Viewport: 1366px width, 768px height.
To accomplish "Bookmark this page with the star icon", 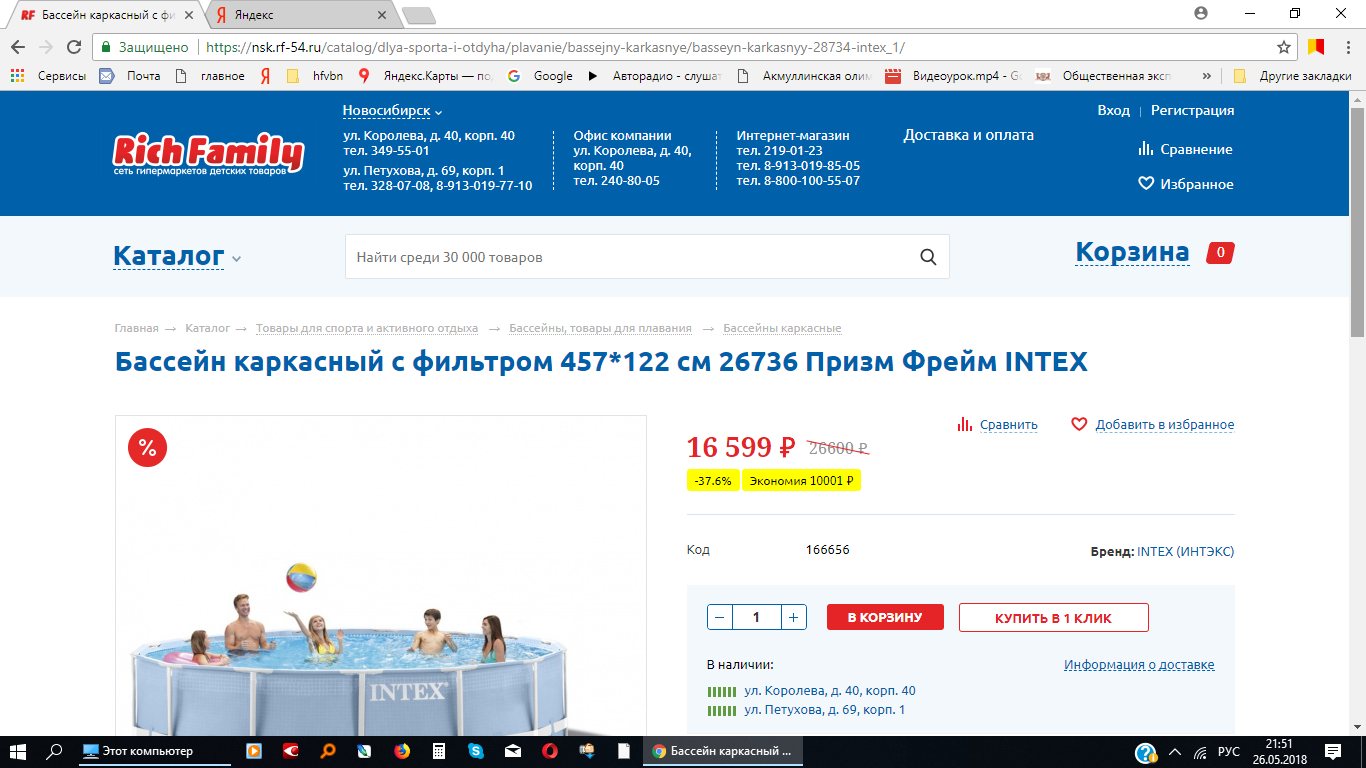I will 1284,47.
